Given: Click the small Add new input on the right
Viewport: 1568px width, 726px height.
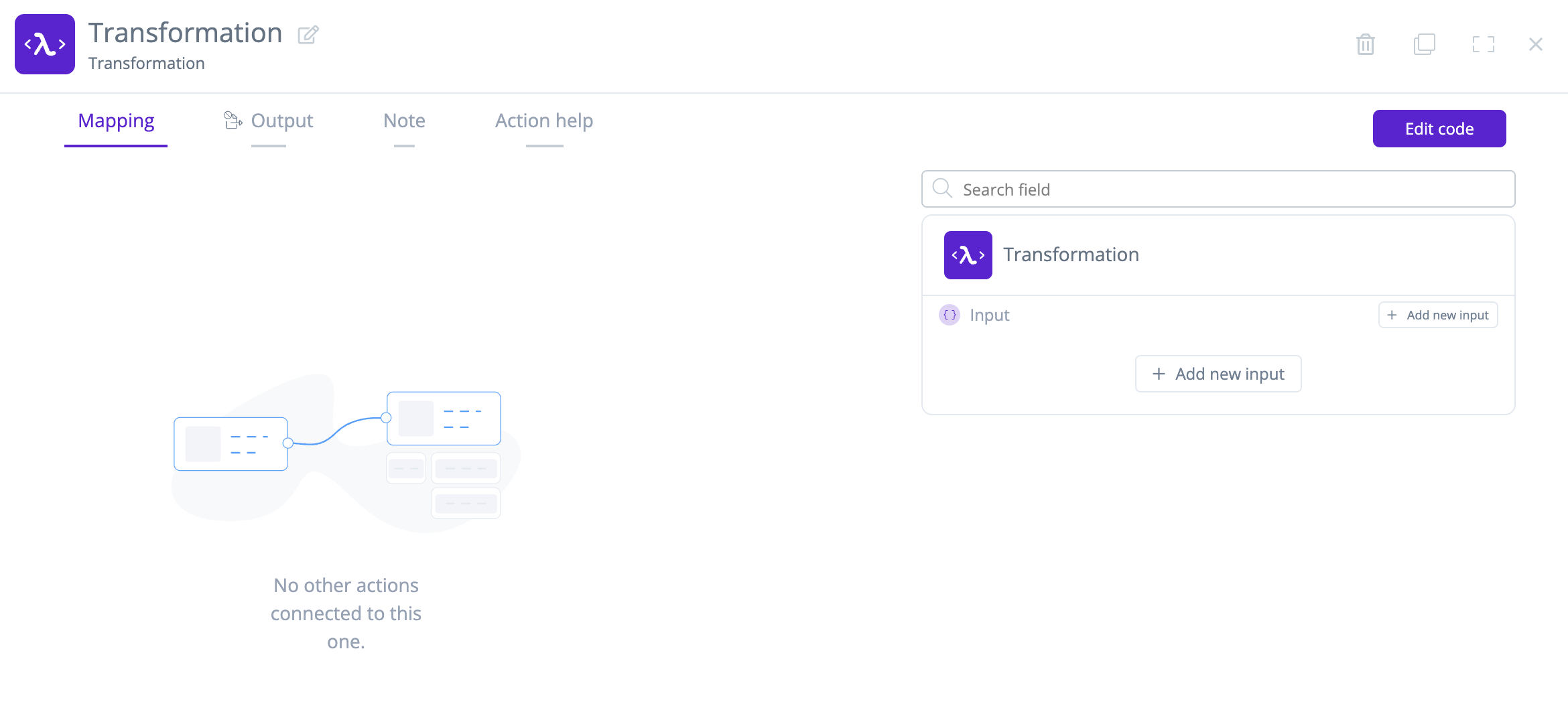Looking at the screenshot, I should [1437, 315].
